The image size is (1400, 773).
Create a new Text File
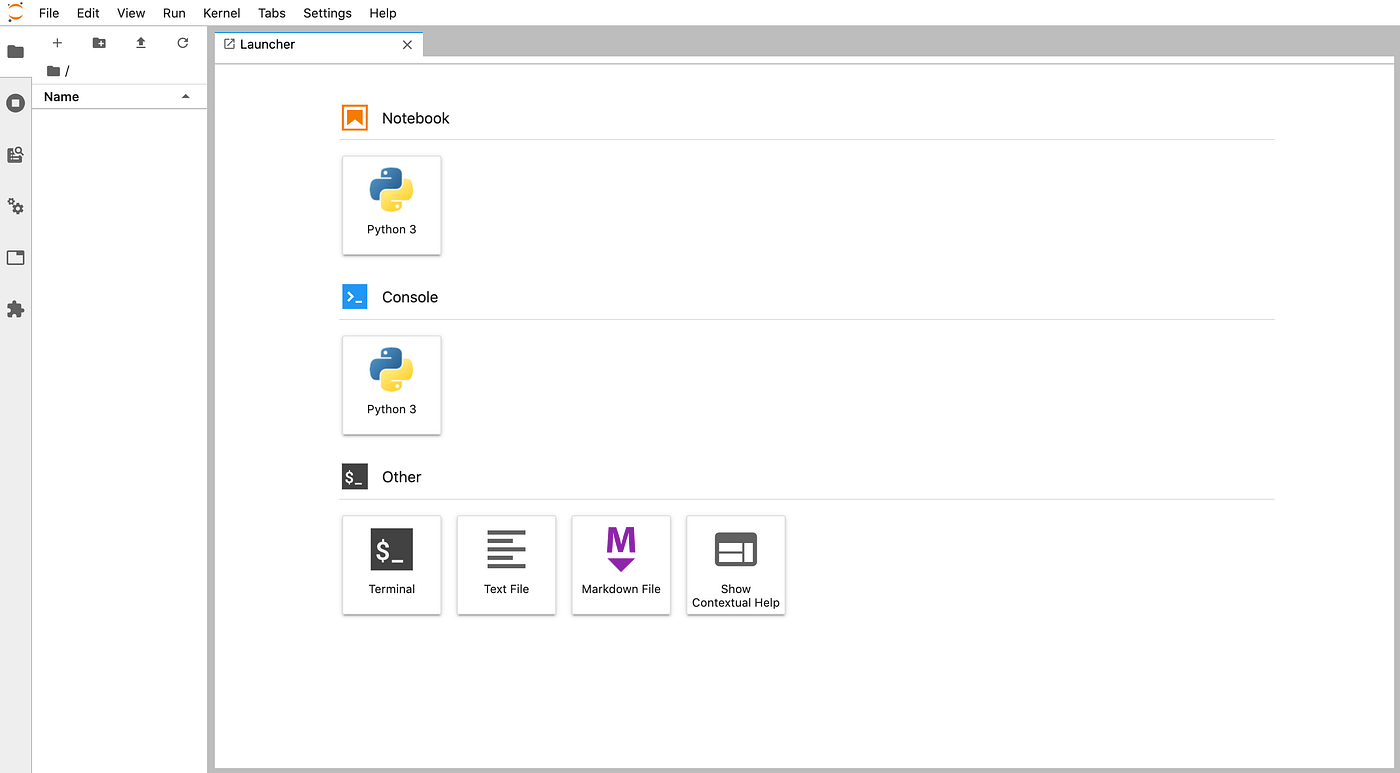pos(506,565)
